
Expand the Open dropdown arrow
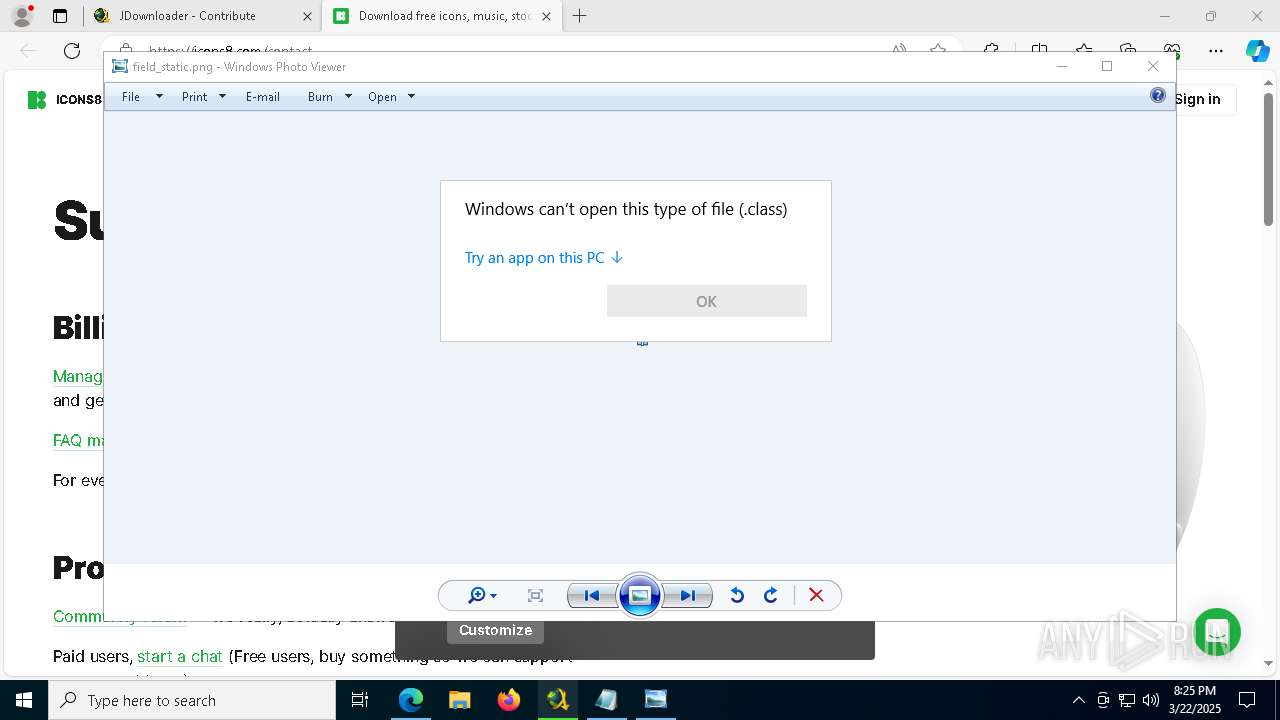(411, 97)
